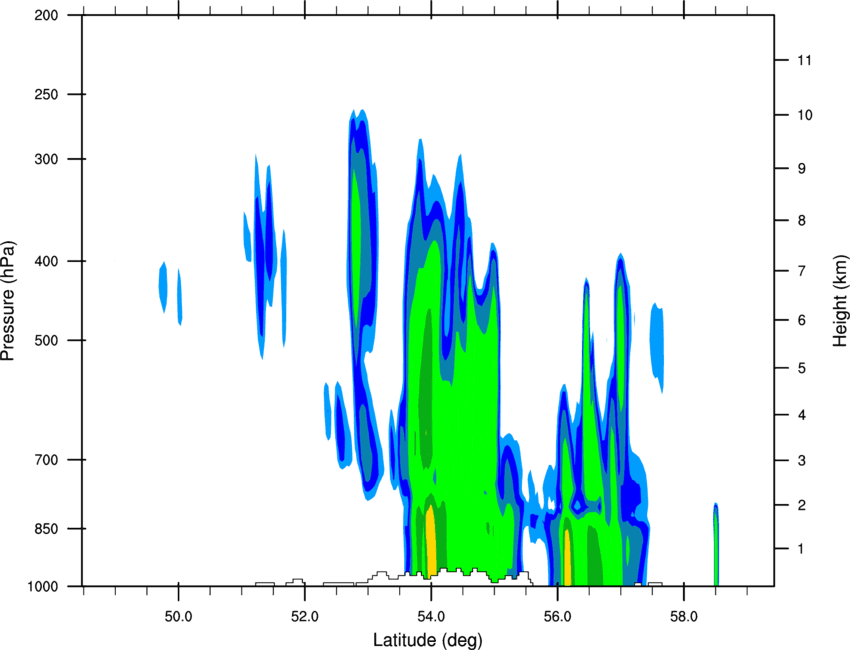This screenshot has height=650, width=850.
Task: Click the terrain outline near 54.5 latitude
Action: tap(459, 572)
